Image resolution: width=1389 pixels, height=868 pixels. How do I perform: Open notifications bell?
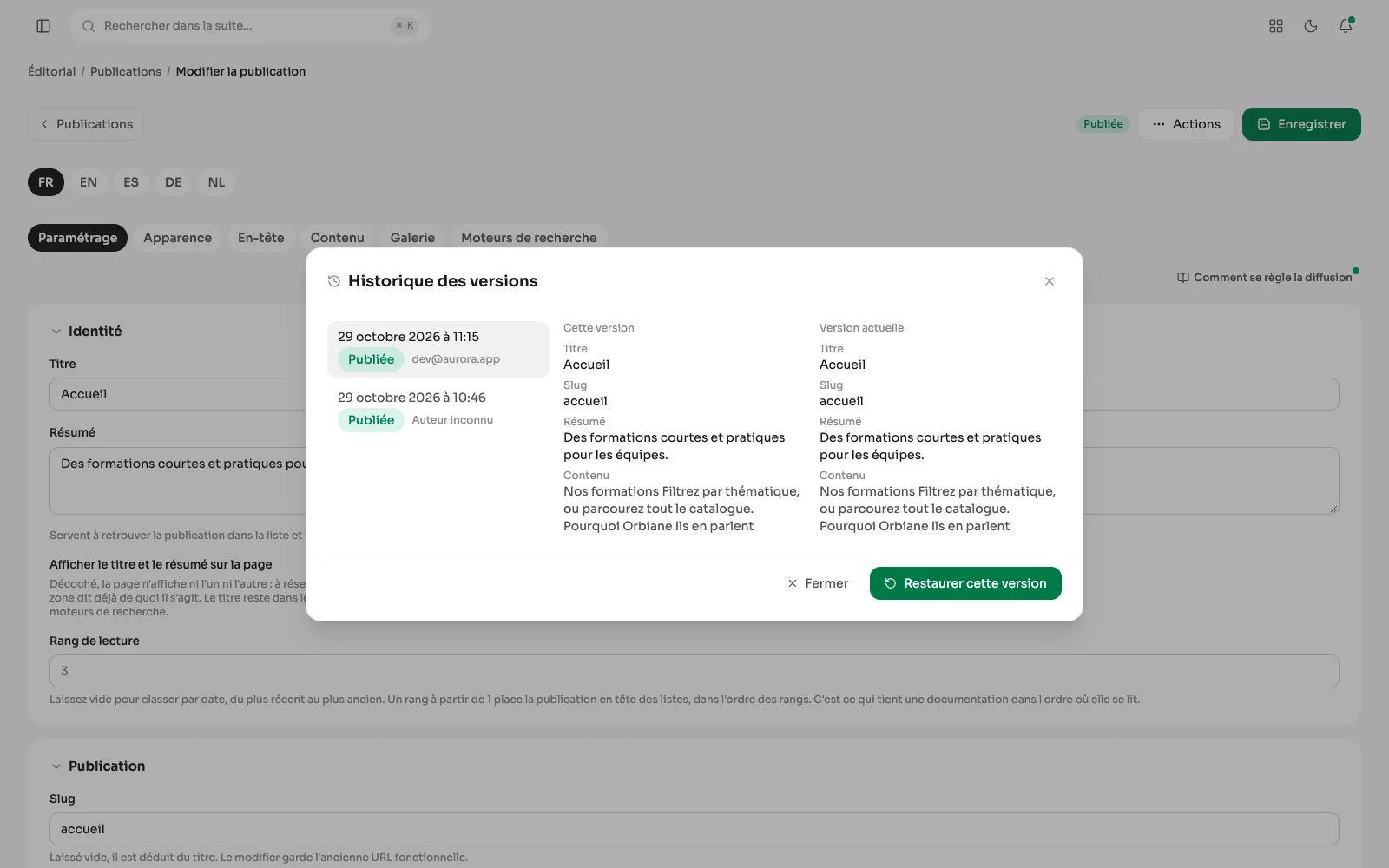tap(1346, 26)
